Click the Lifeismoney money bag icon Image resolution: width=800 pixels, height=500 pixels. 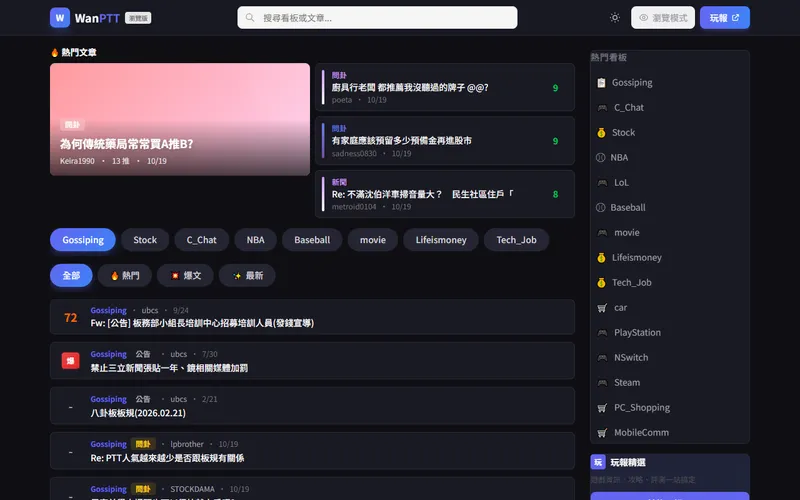tap(602, 258)
